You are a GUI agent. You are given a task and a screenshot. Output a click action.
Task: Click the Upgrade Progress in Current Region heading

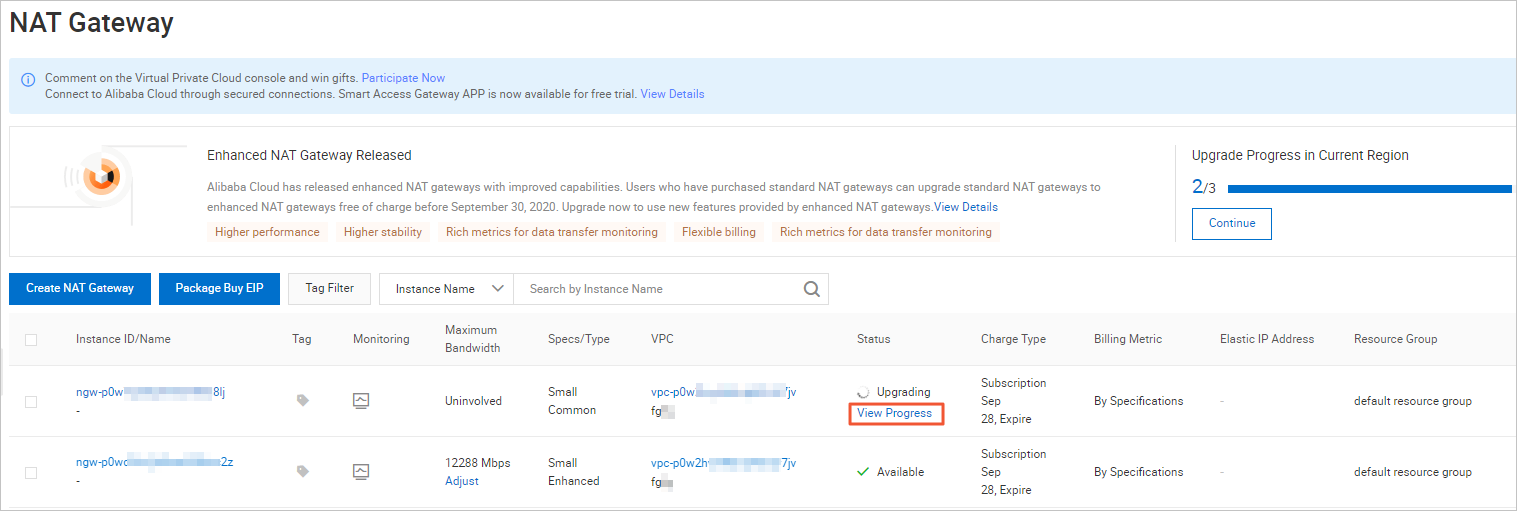tap(1300, 155)
